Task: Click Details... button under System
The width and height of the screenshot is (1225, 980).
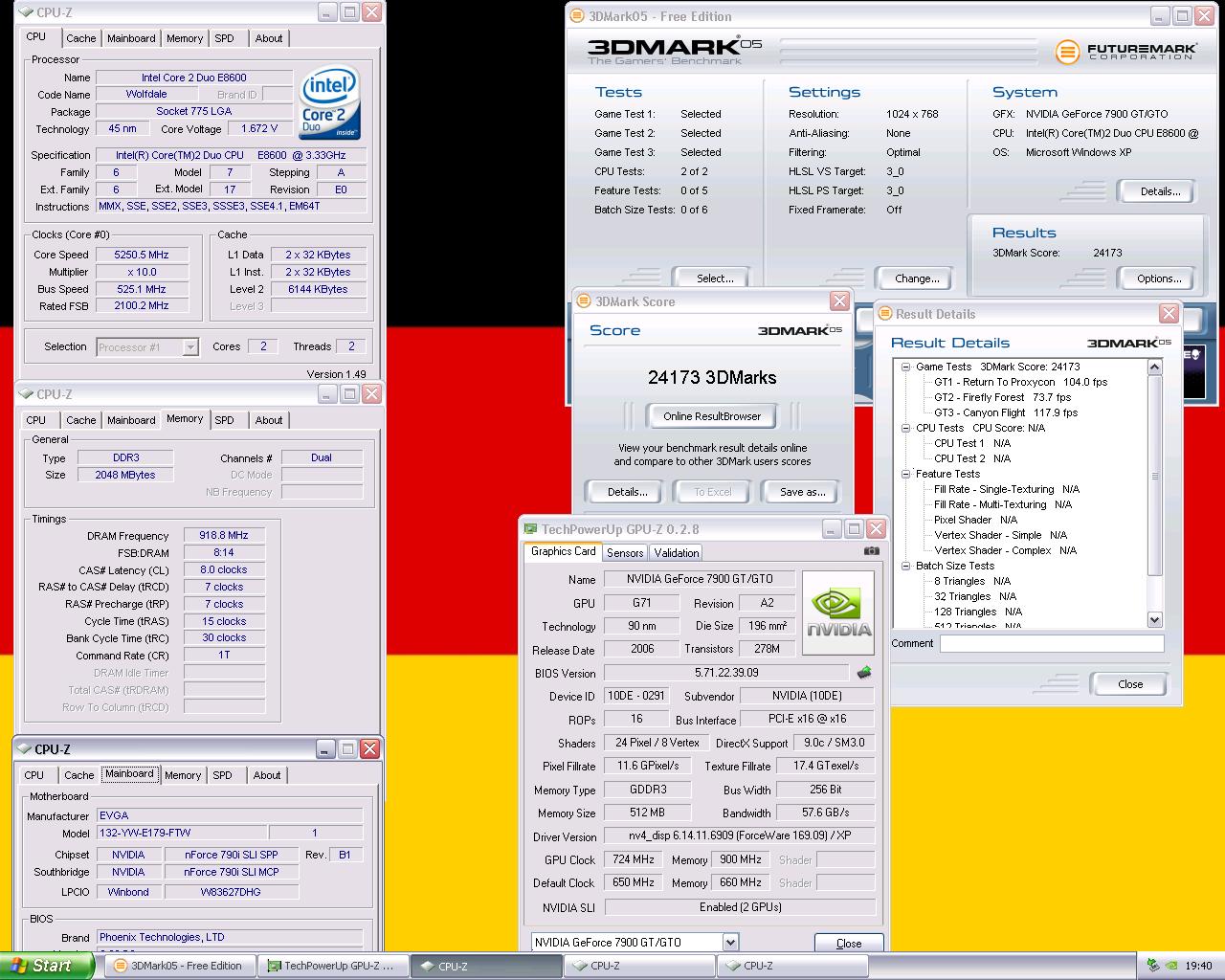Action: 1159,191
